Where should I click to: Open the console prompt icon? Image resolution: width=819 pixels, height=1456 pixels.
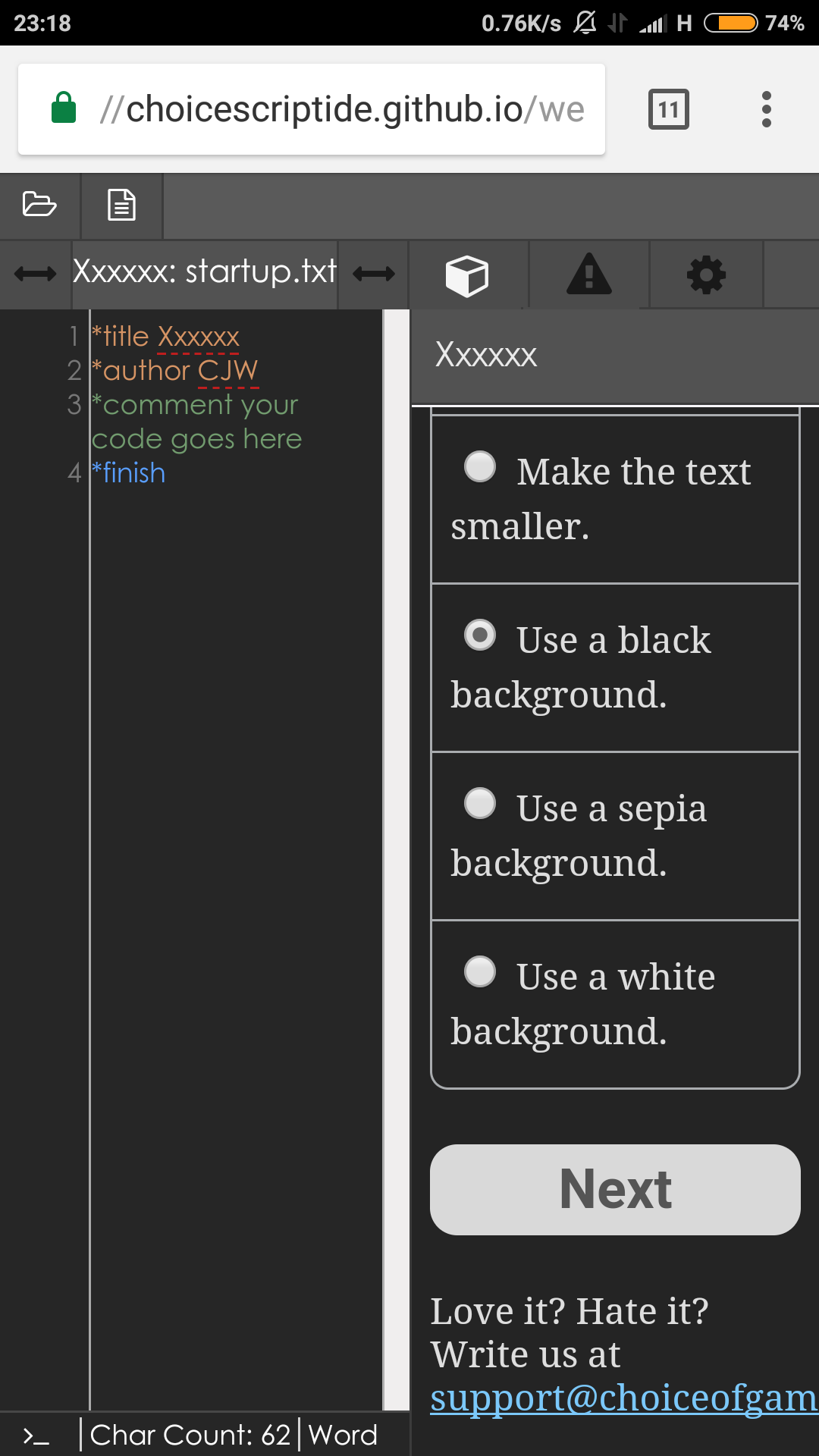pos(36,1435)
